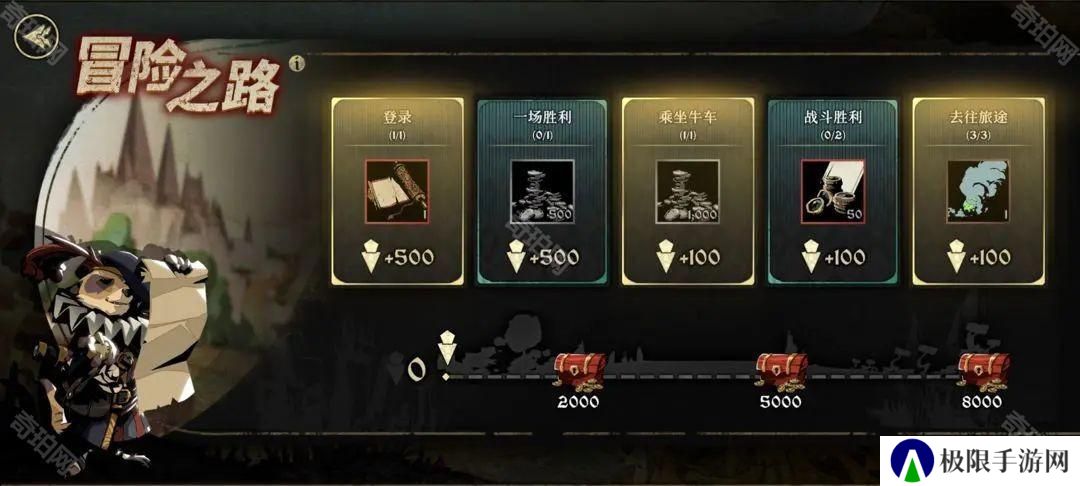
Task: Select the 战斗胜利 quest card title
Action: tap(833, 118)
